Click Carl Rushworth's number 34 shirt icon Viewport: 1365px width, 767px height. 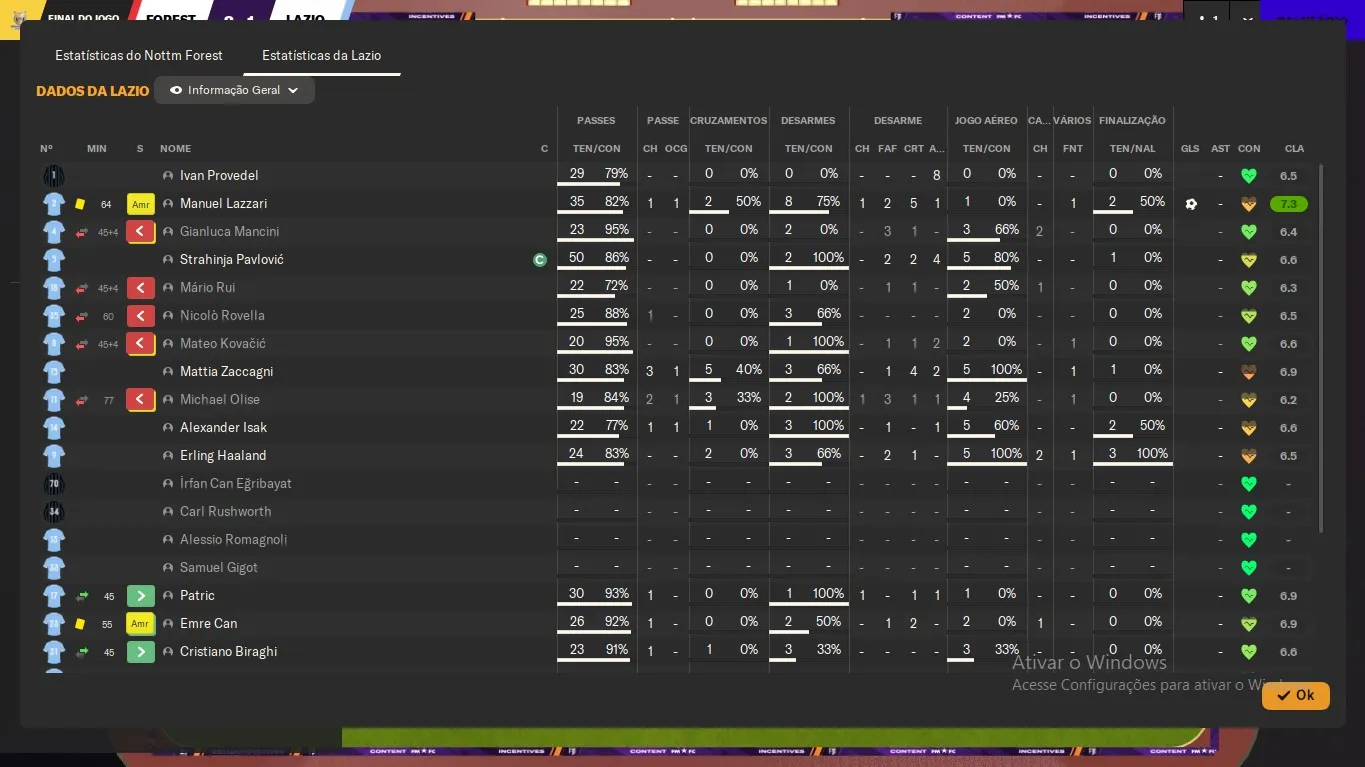[x=53, y=512]
